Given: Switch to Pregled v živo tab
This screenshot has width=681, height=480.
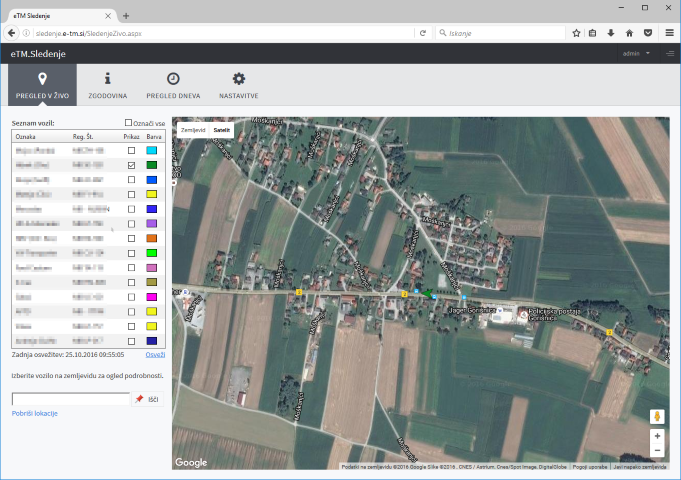Looking at the screenshot, I should click(42, 85).
